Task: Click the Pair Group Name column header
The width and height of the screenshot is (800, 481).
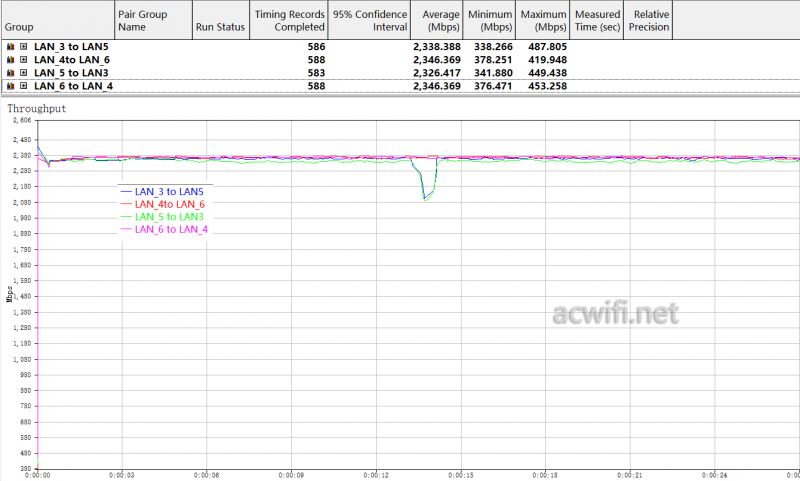Action: point(150,20)
